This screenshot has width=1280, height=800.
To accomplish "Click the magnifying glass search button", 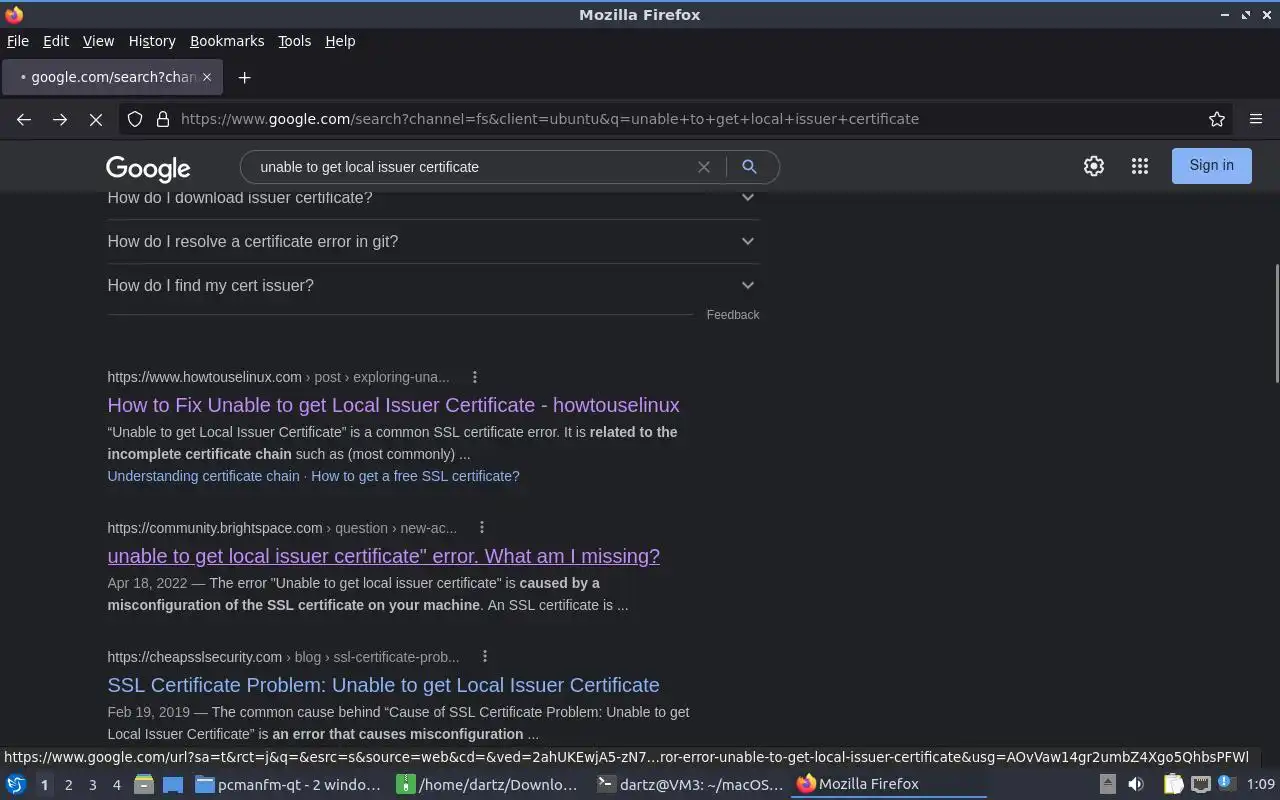I will coord(749,167).
